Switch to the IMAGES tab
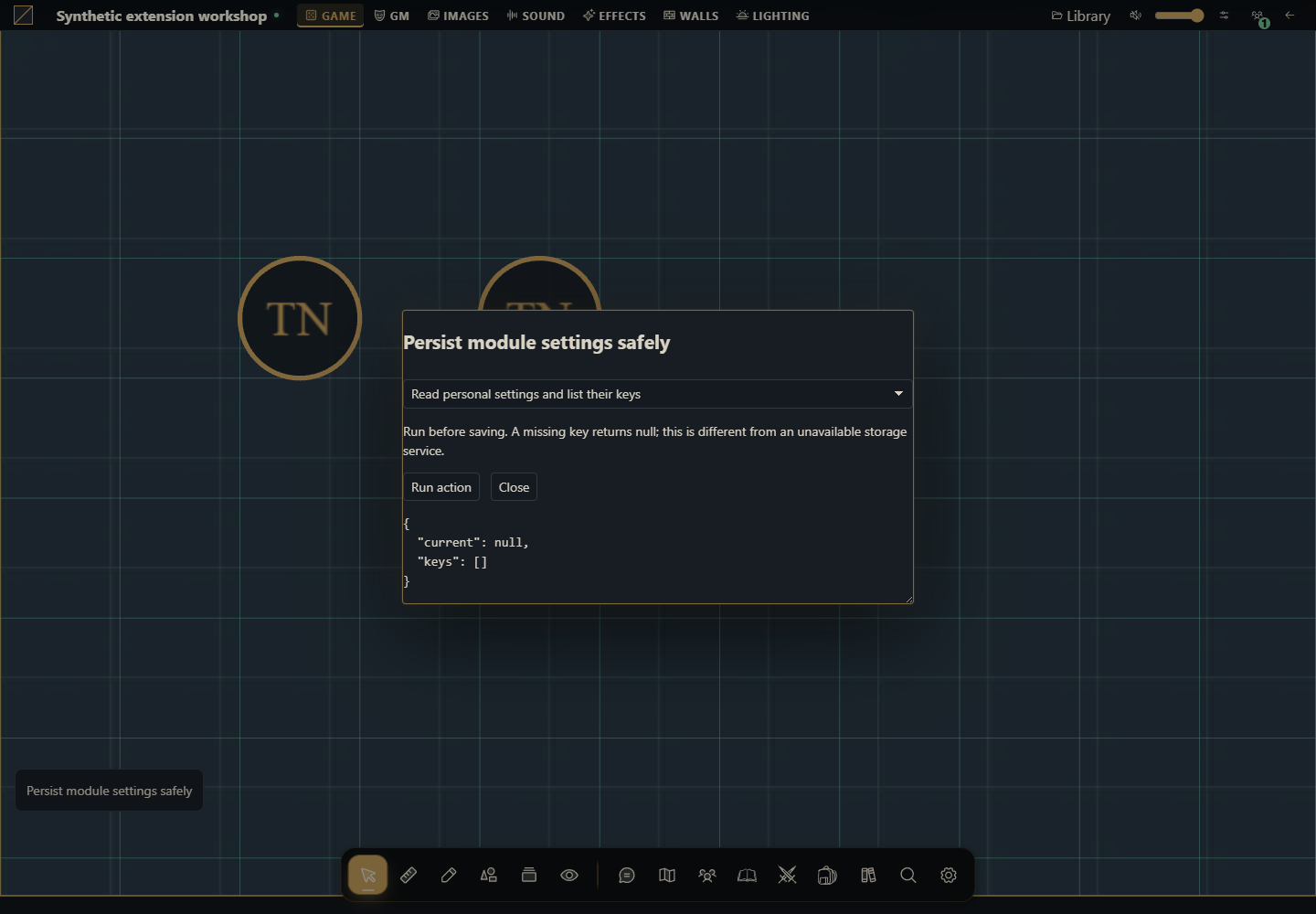The height and width of the screenshot is (914, 1316). pyautogui.click(x=459, y=16)
